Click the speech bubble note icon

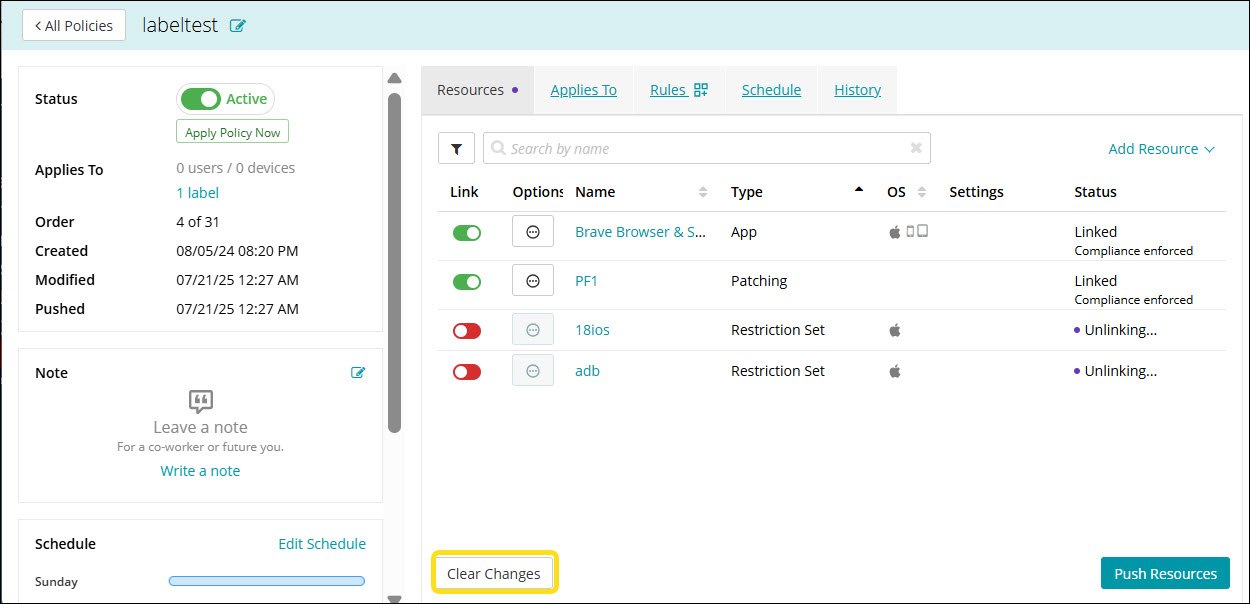pos(201,402)
